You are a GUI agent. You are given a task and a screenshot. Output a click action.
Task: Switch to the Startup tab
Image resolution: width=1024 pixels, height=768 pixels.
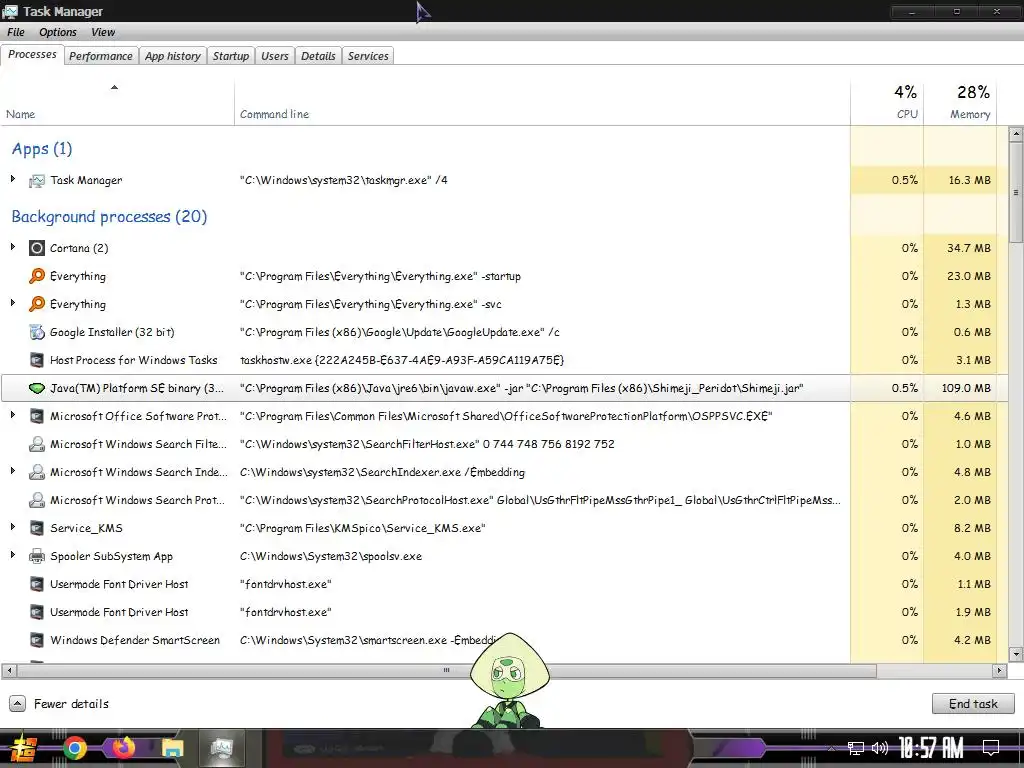point(231,56)
